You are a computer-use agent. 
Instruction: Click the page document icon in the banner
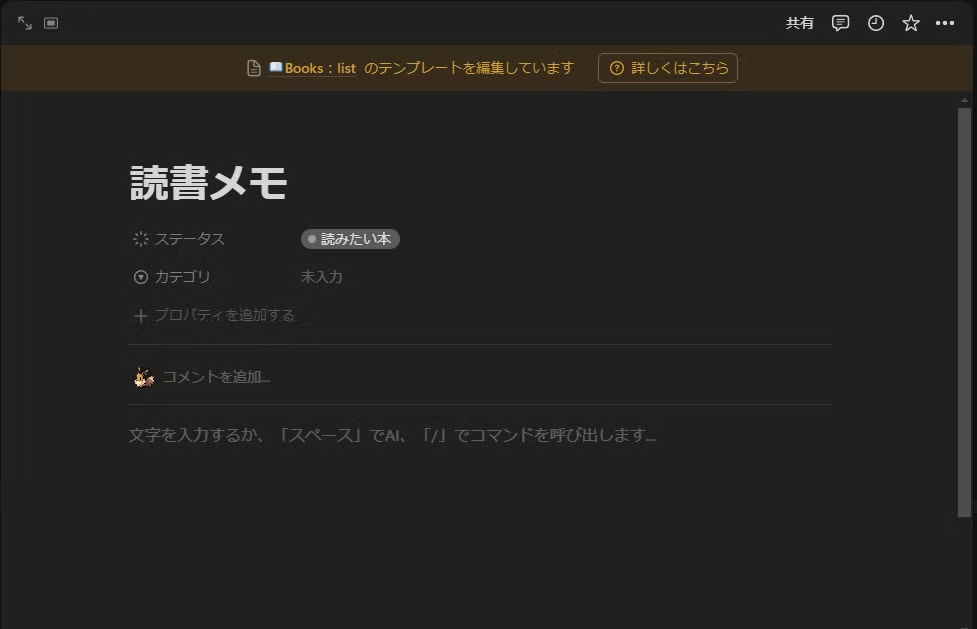pos(254,68)
